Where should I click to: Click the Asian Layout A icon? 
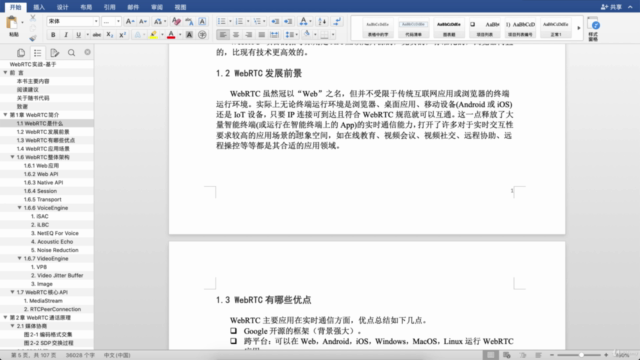point(303,21)
